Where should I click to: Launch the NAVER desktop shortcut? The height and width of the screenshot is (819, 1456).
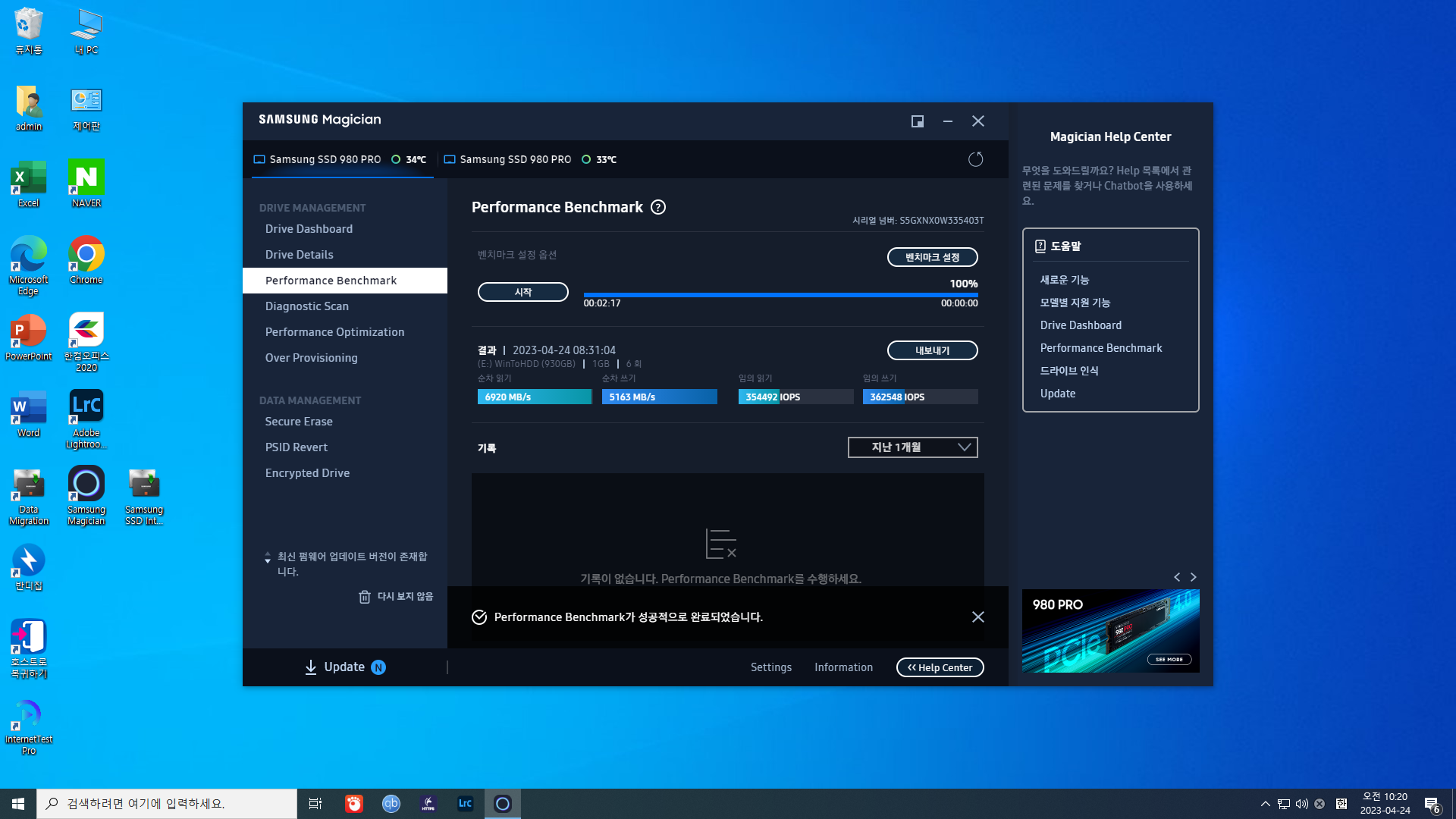coord(86,184)
